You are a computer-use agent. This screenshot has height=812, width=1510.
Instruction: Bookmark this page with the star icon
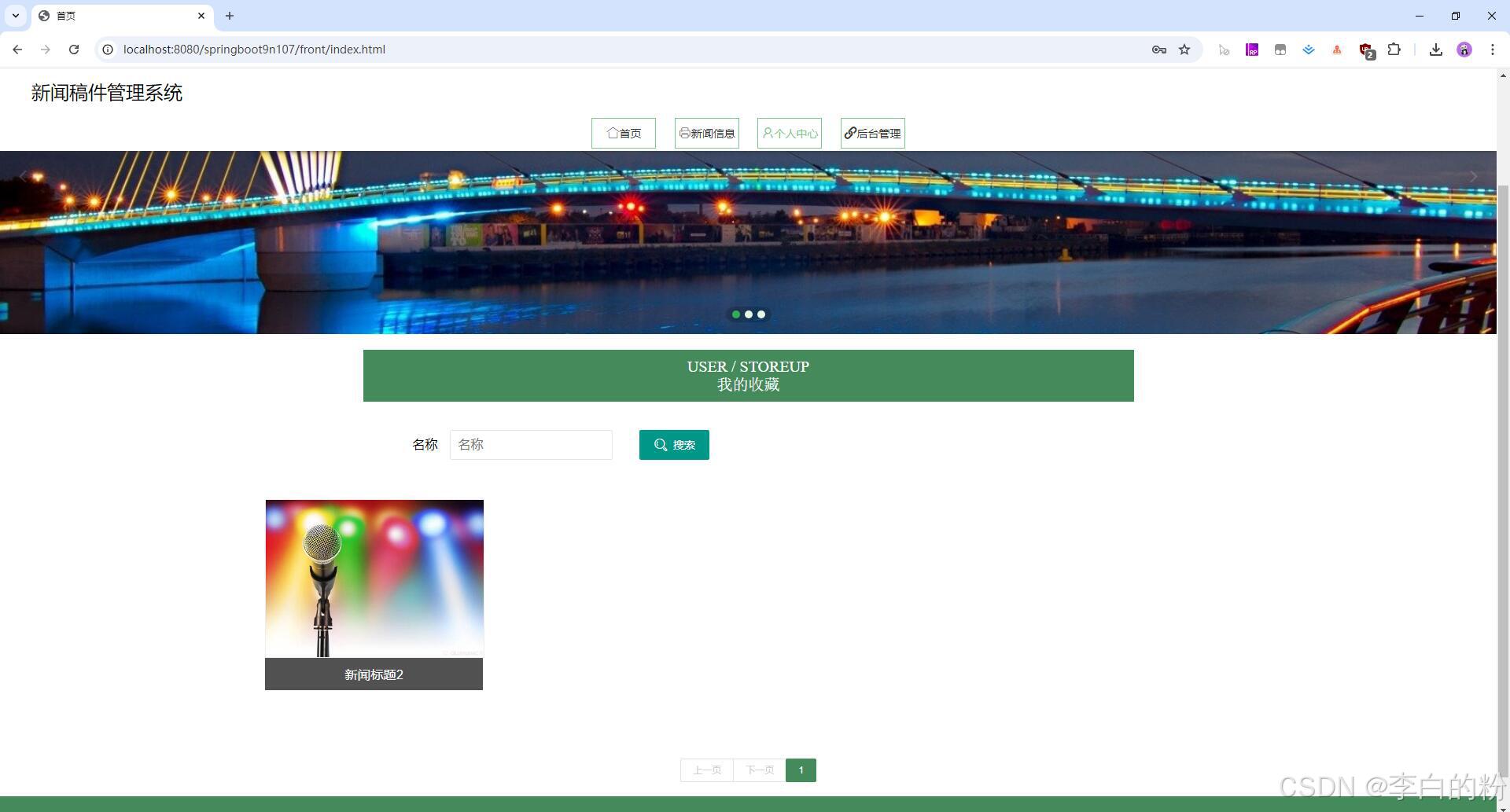[x=1184, y=50]
